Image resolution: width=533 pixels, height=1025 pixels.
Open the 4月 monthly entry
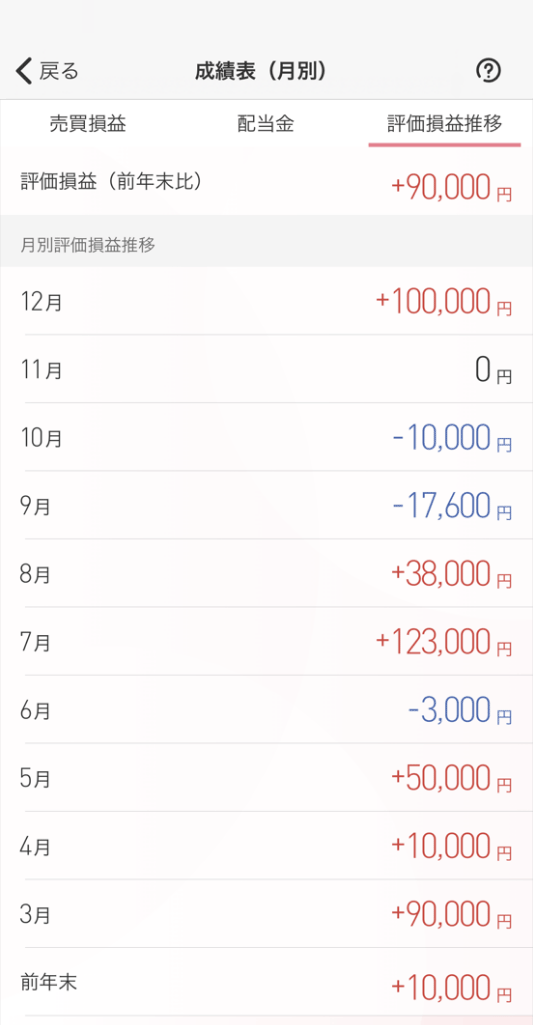point(266,846)
